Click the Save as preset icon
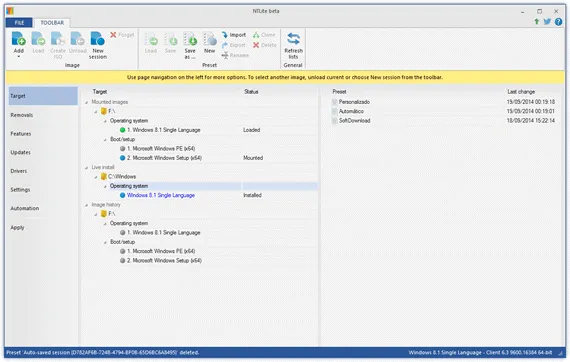570x362 pixels. [x=190, y=39]
